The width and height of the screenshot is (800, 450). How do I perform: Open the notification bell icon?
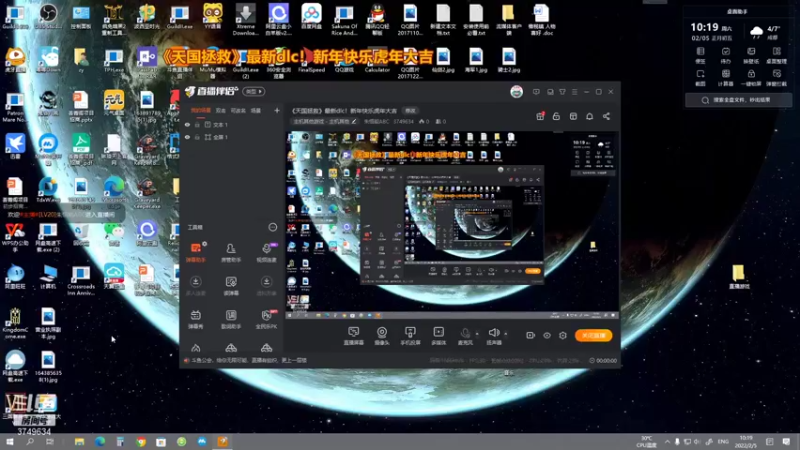(x=589, y=116)
